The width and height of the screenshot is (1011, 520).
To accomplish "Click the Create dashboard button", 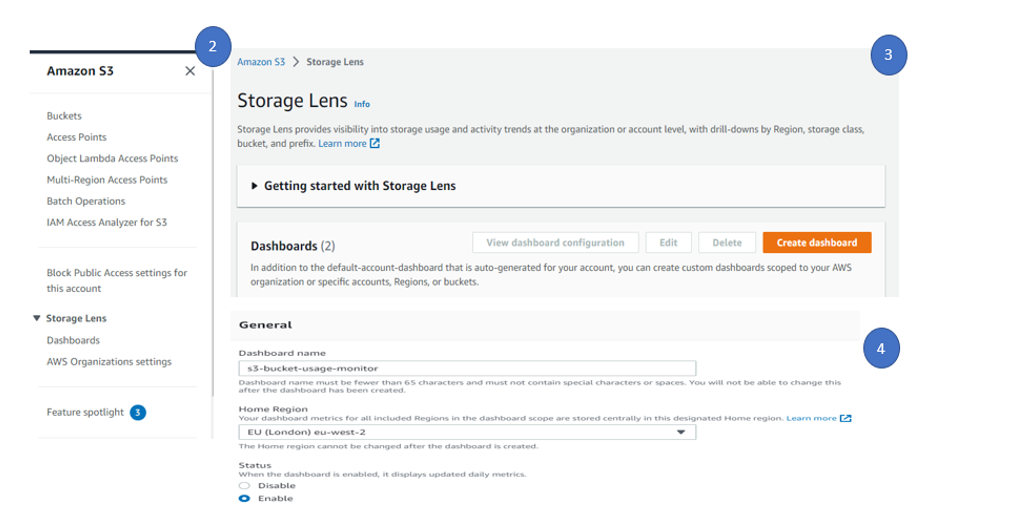I will pyautogui.click(x=816, y=243).
